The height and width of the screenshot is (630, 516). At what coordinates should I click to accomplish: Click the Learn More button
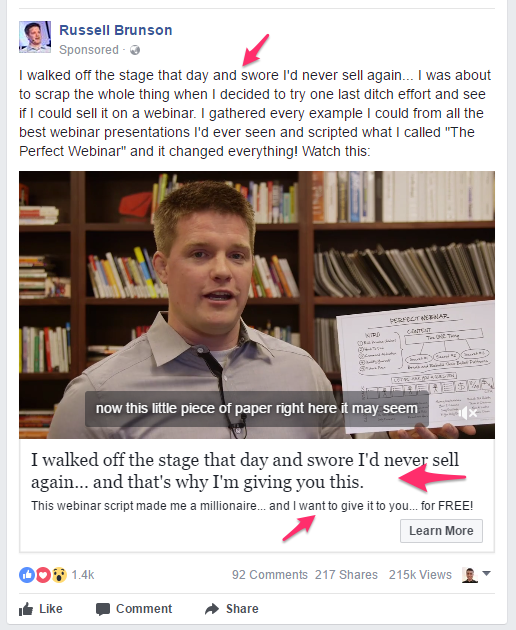[x=441, y=531]
